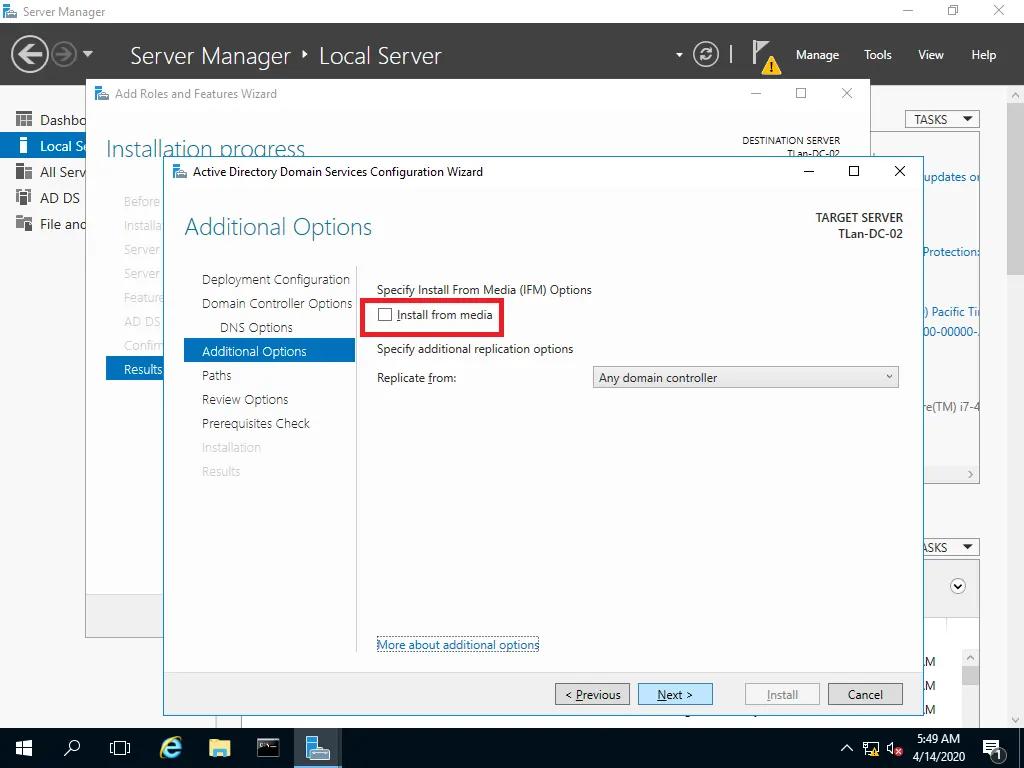Select Domain Controller Options step

pyautogui.click(x=277, y=304)
